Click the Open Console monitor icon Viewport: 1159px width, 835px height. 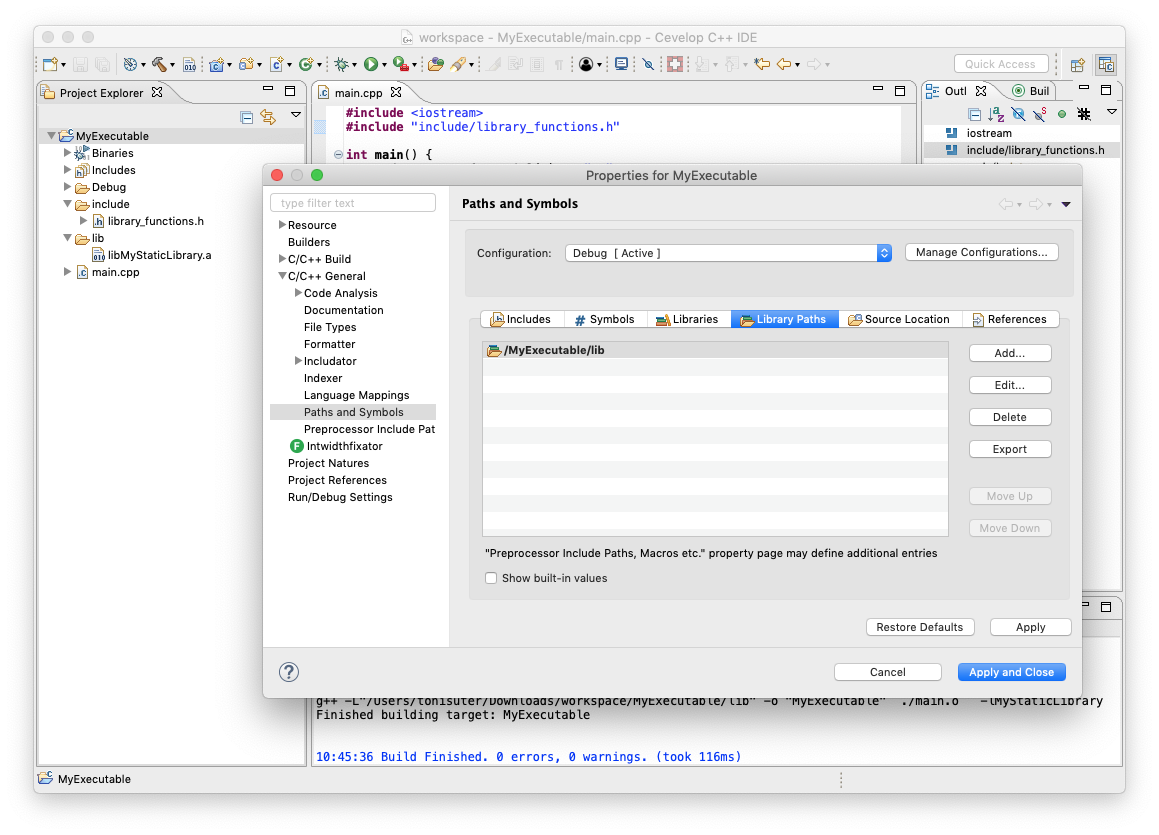622,64
